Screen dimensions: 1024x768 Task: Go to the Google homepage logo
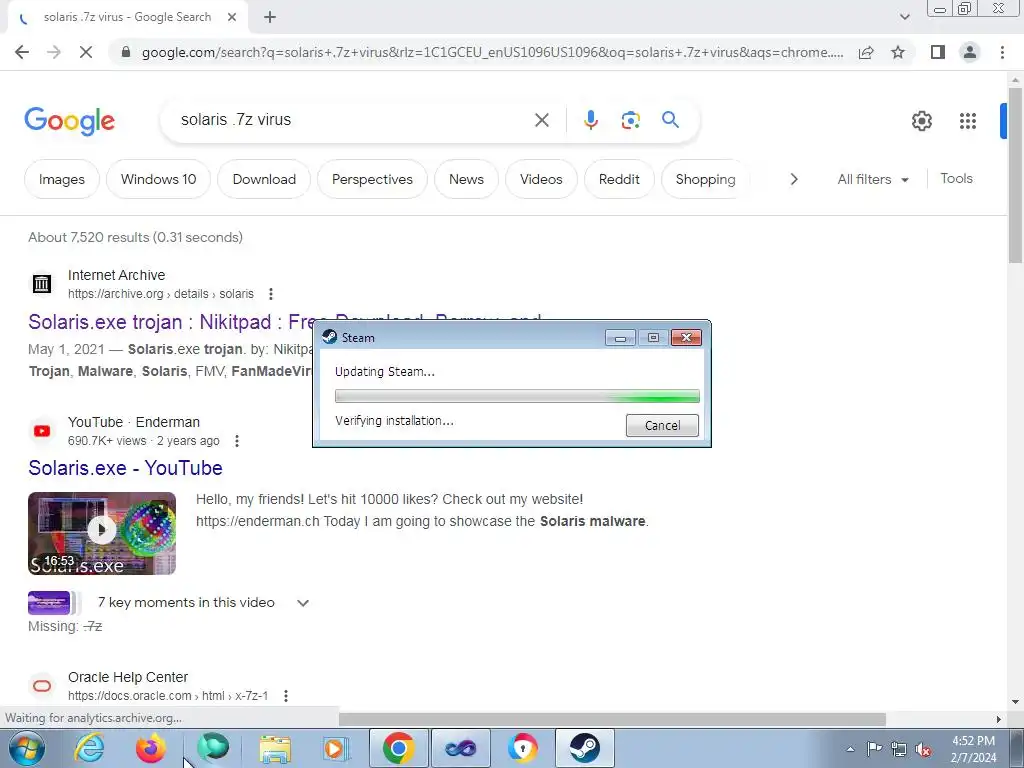[70, 121]
